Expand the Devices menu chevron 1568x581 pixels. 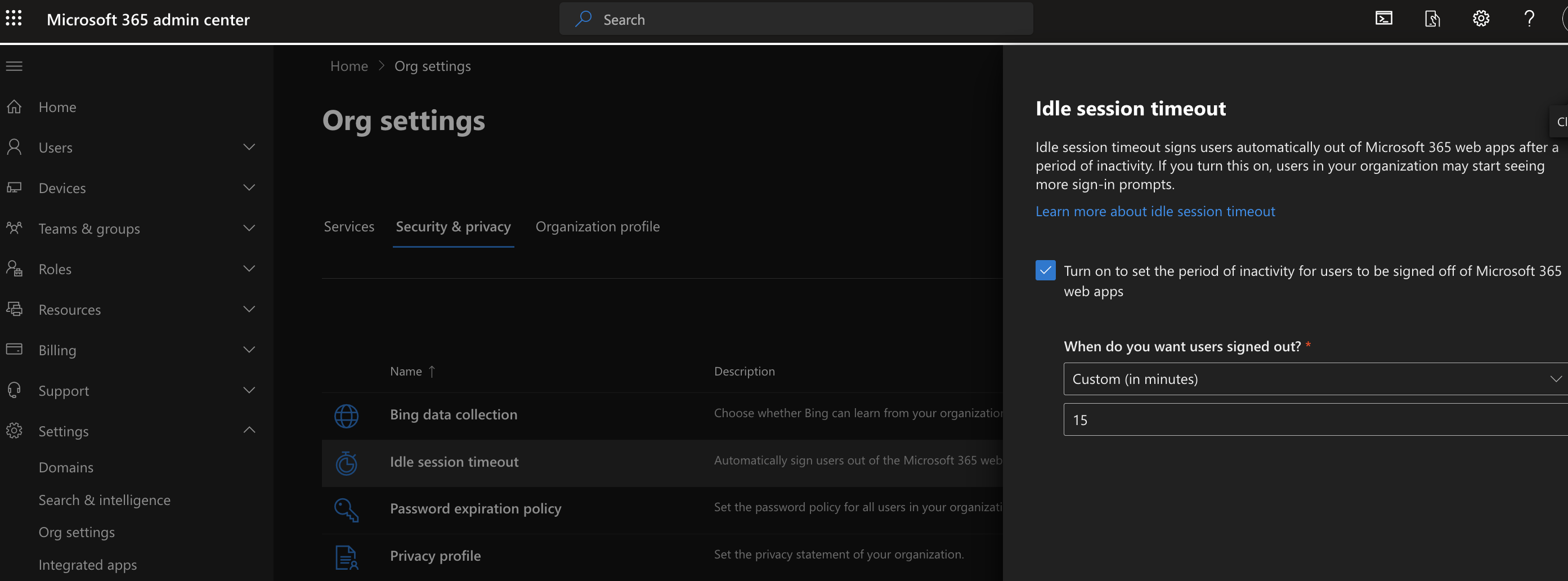(x=249, y=187)
